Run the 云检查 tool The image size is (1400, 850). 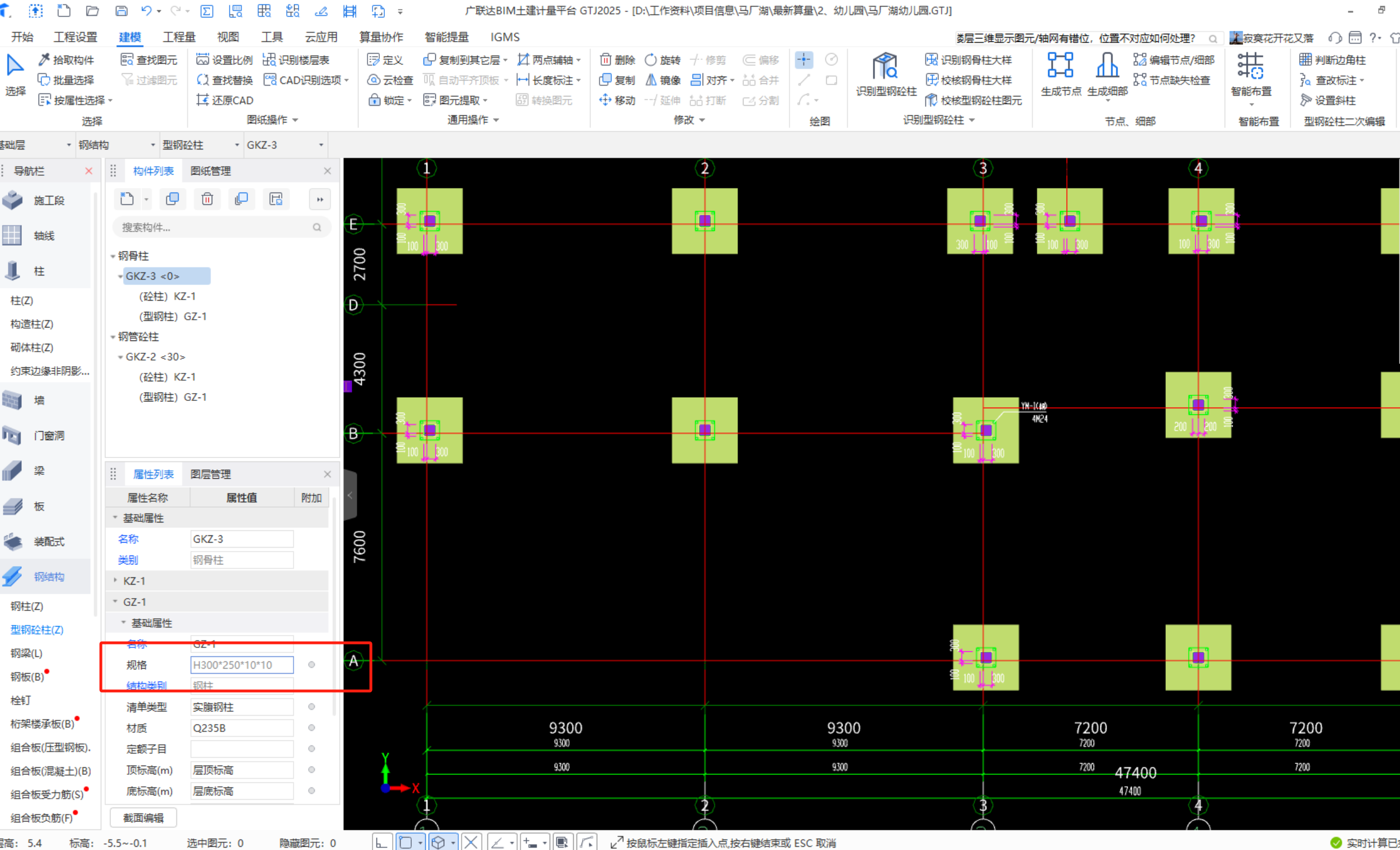pos(390,80)
